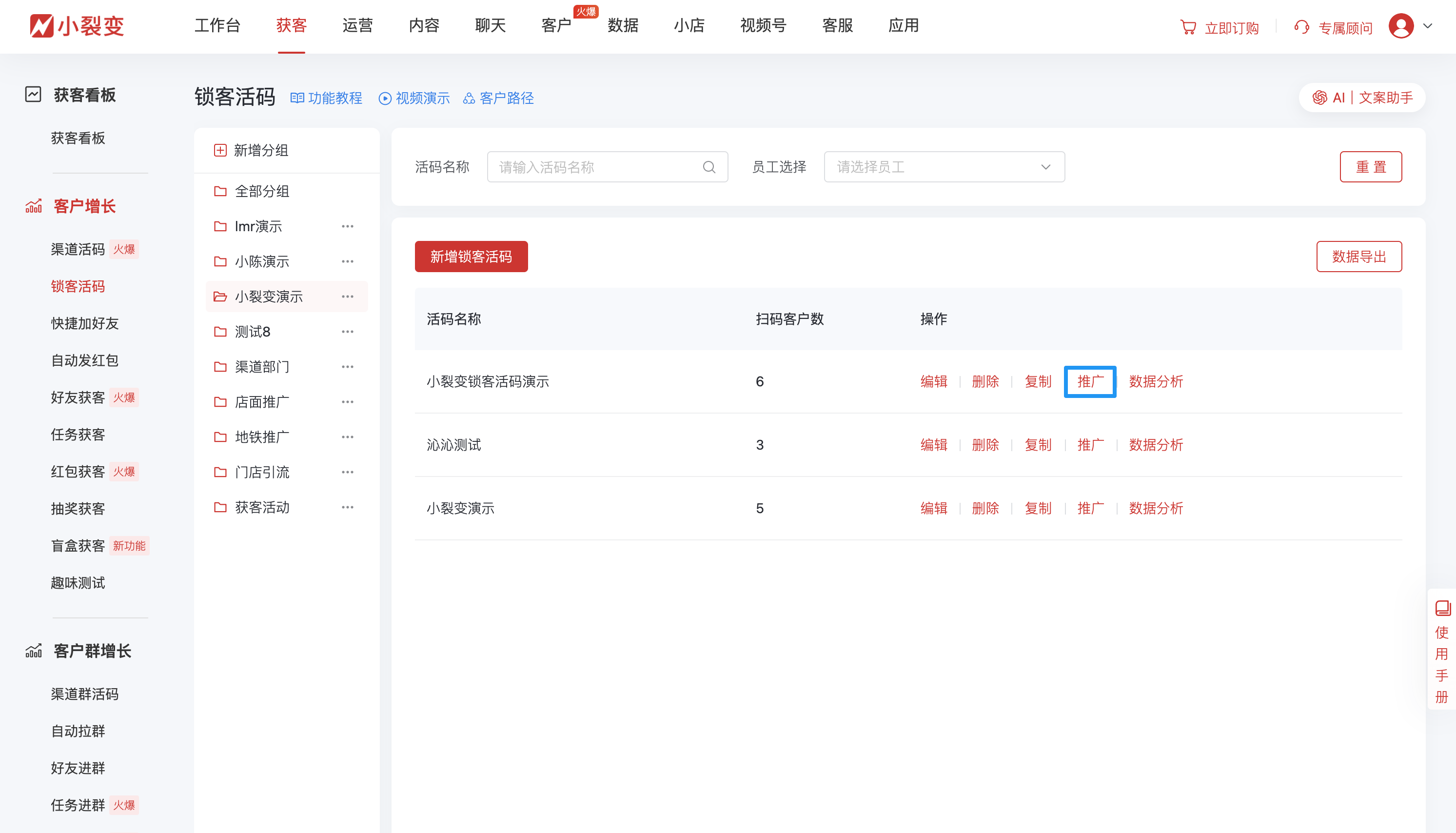Select the 全部分组 folder

coord(262,192)
